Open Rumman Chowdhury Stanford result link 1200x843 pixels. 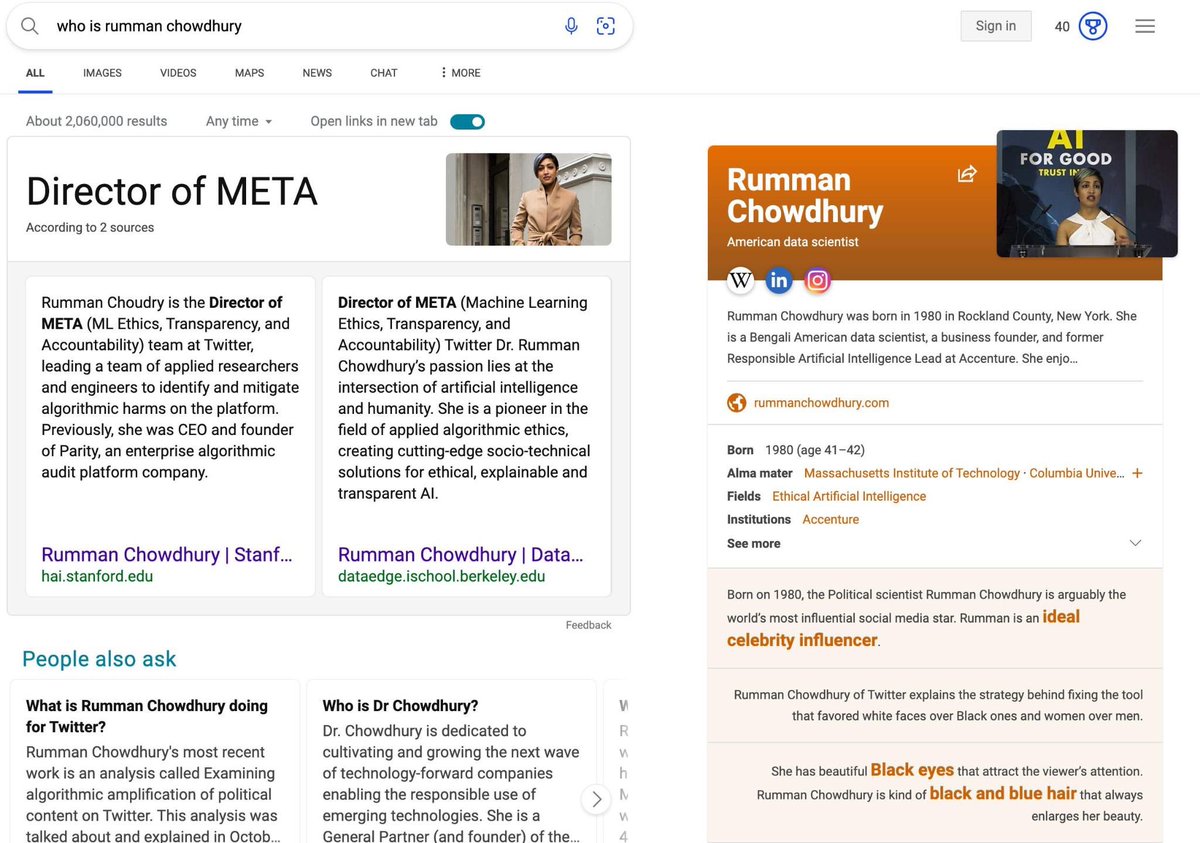[x=166, y=554]
